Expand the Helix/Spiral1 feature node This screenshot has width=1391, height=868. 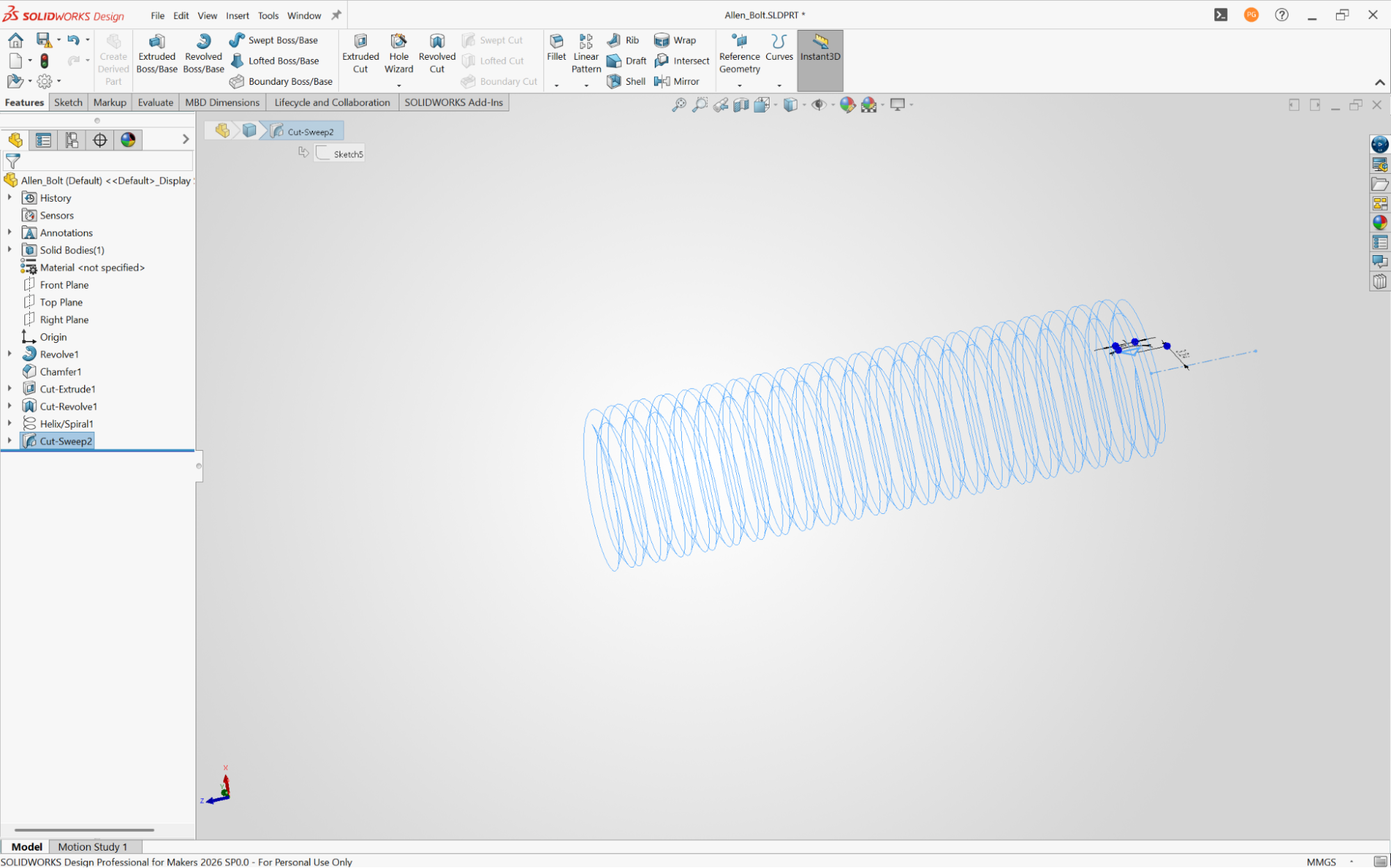pos(10,424)
